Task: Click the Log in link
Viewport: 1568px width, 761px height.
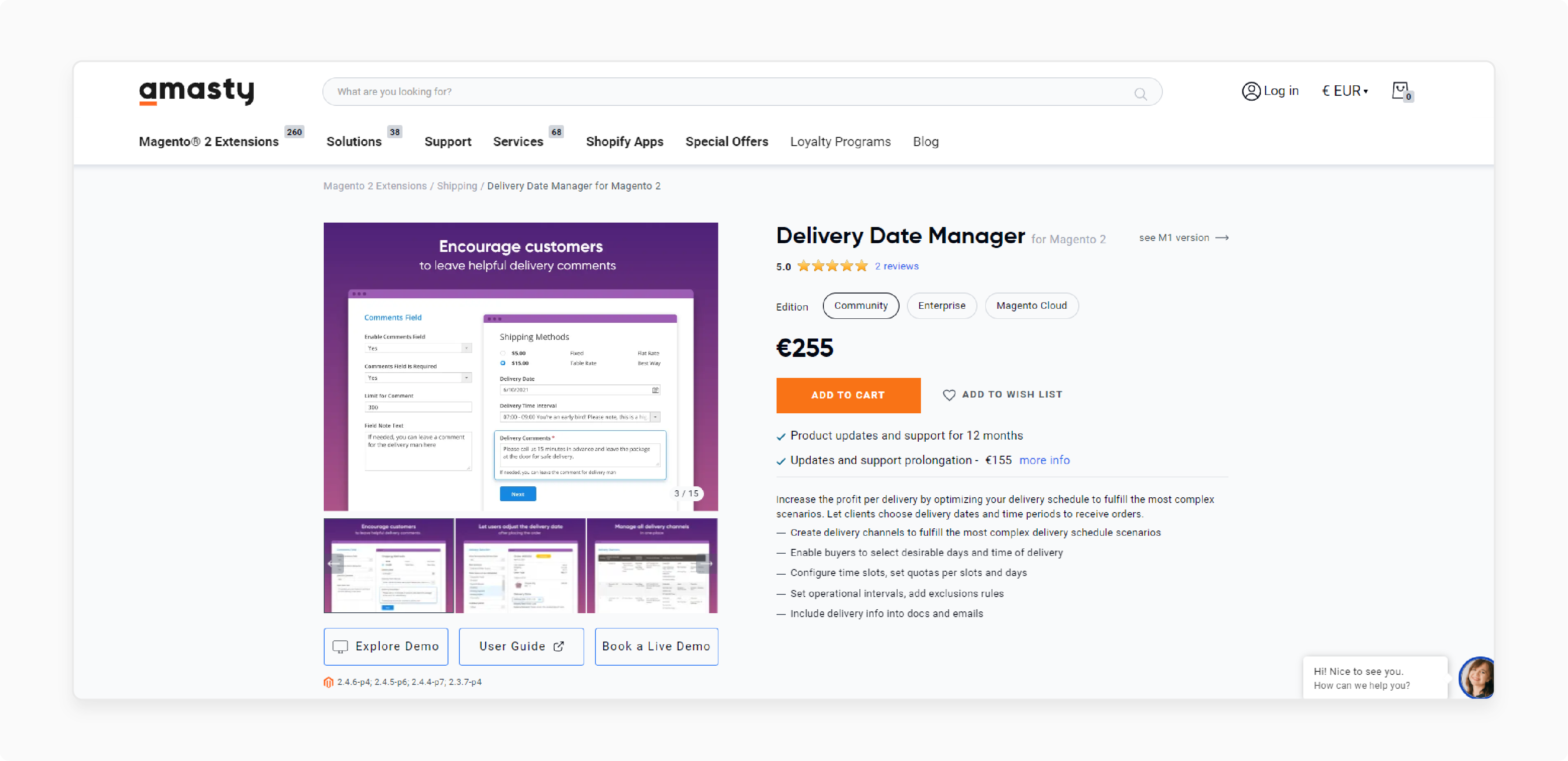Action: (x=1281, y=91)
